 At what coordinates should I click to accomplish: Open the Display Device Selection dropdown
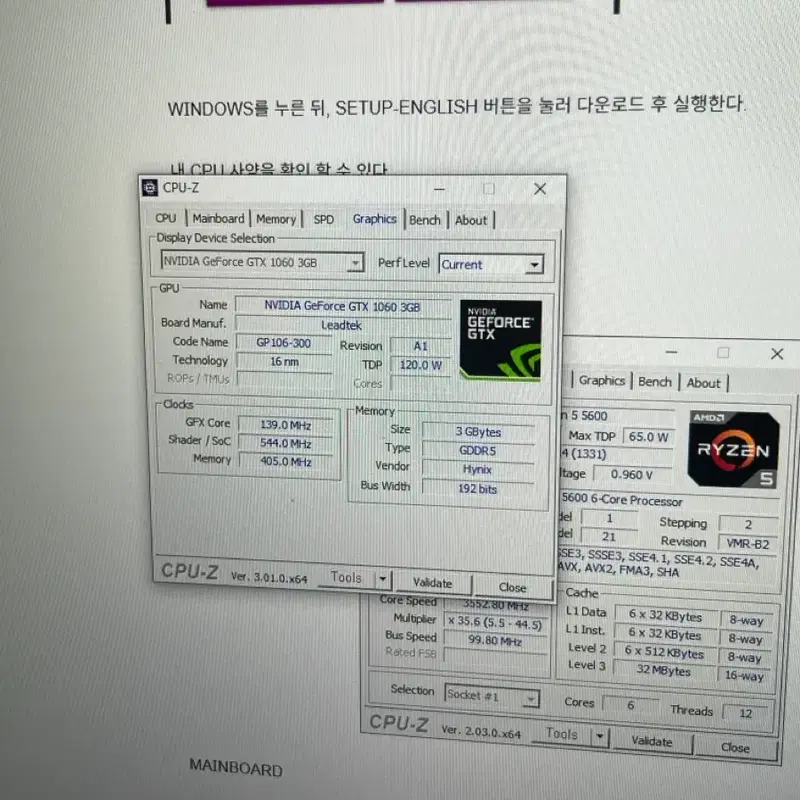click(x=355, y=263)
